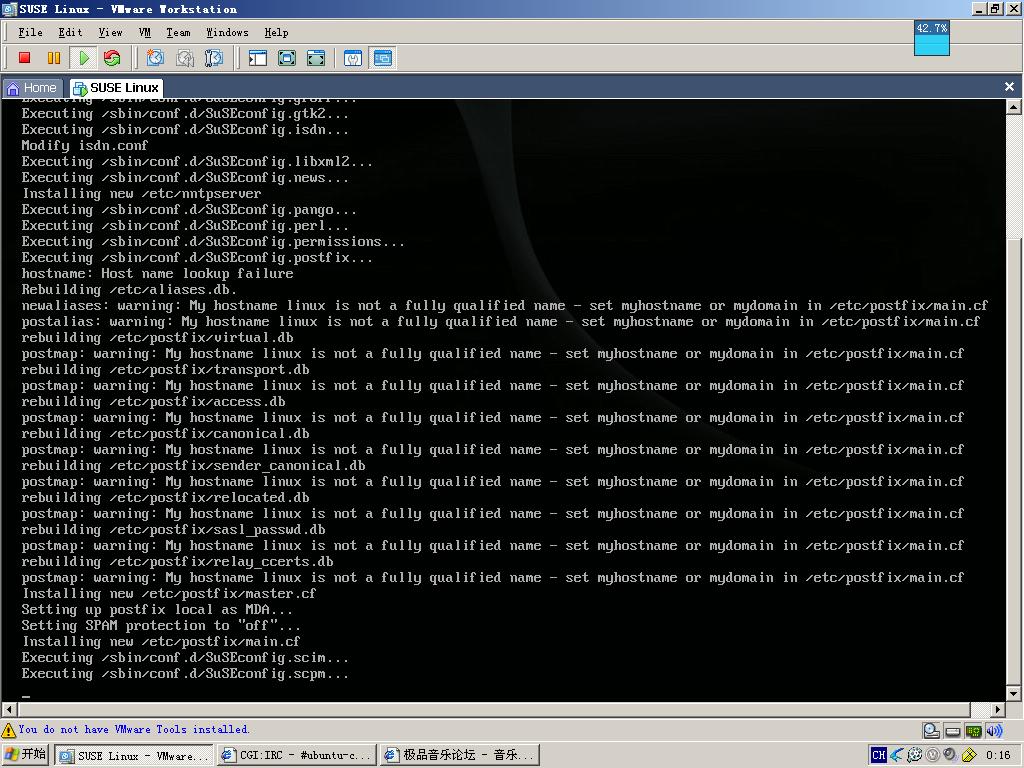Click the Windows Start button
Viewport: 1024px width, 768px height.
(x=25, y=754)
